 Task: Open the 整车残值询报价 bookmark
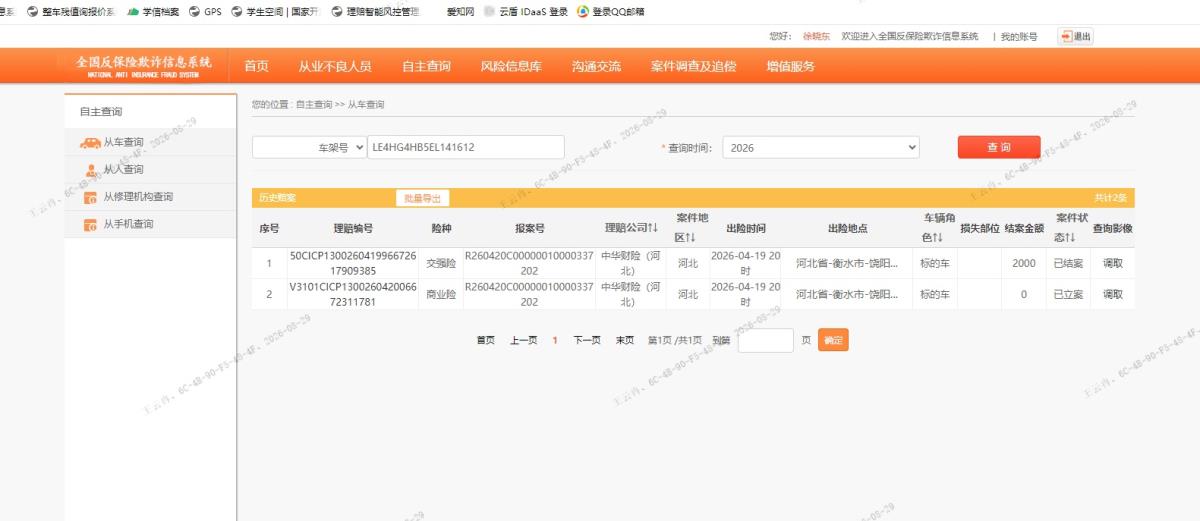coord(70,12)
